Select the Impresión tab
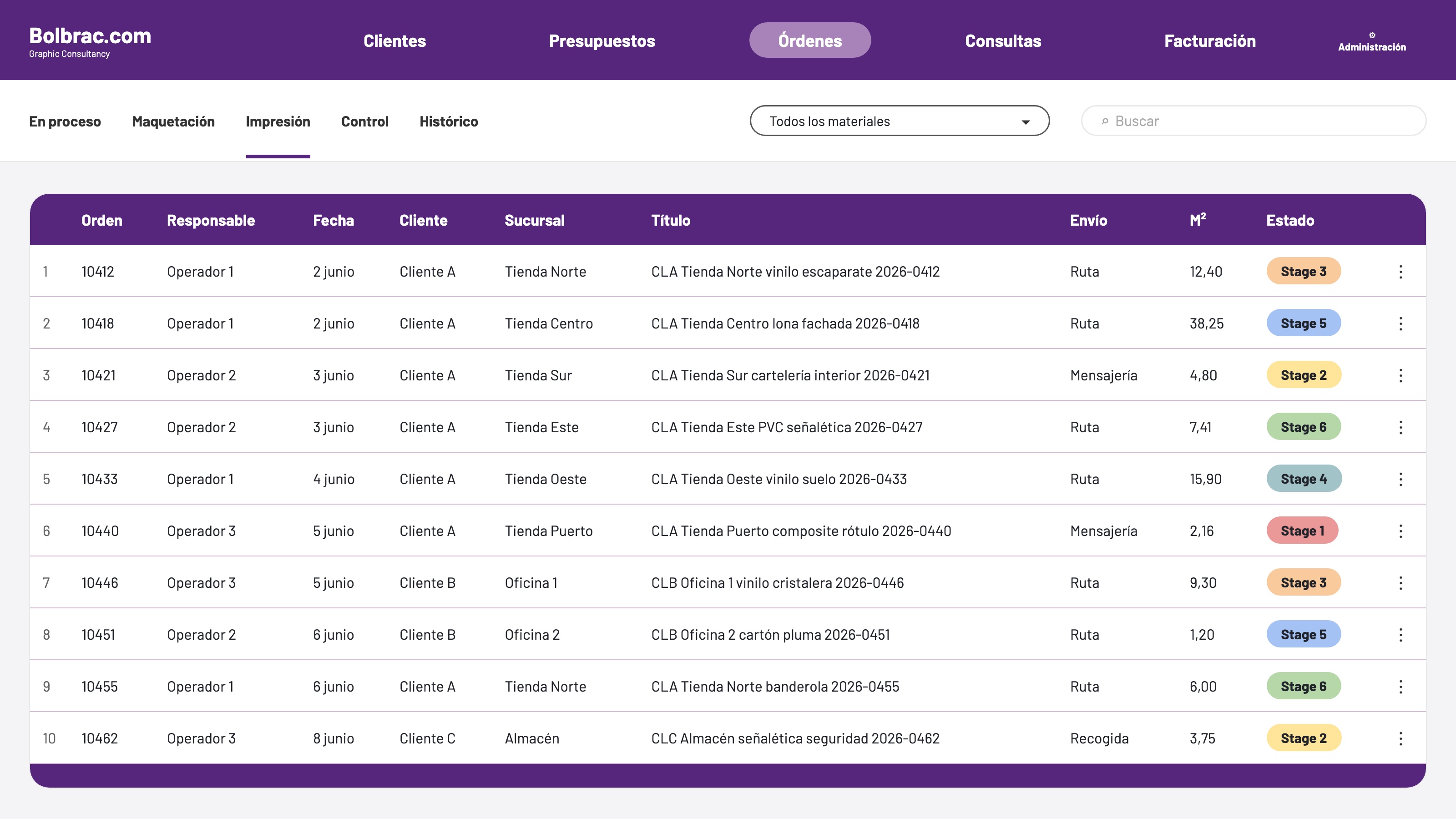 point(278,121)
